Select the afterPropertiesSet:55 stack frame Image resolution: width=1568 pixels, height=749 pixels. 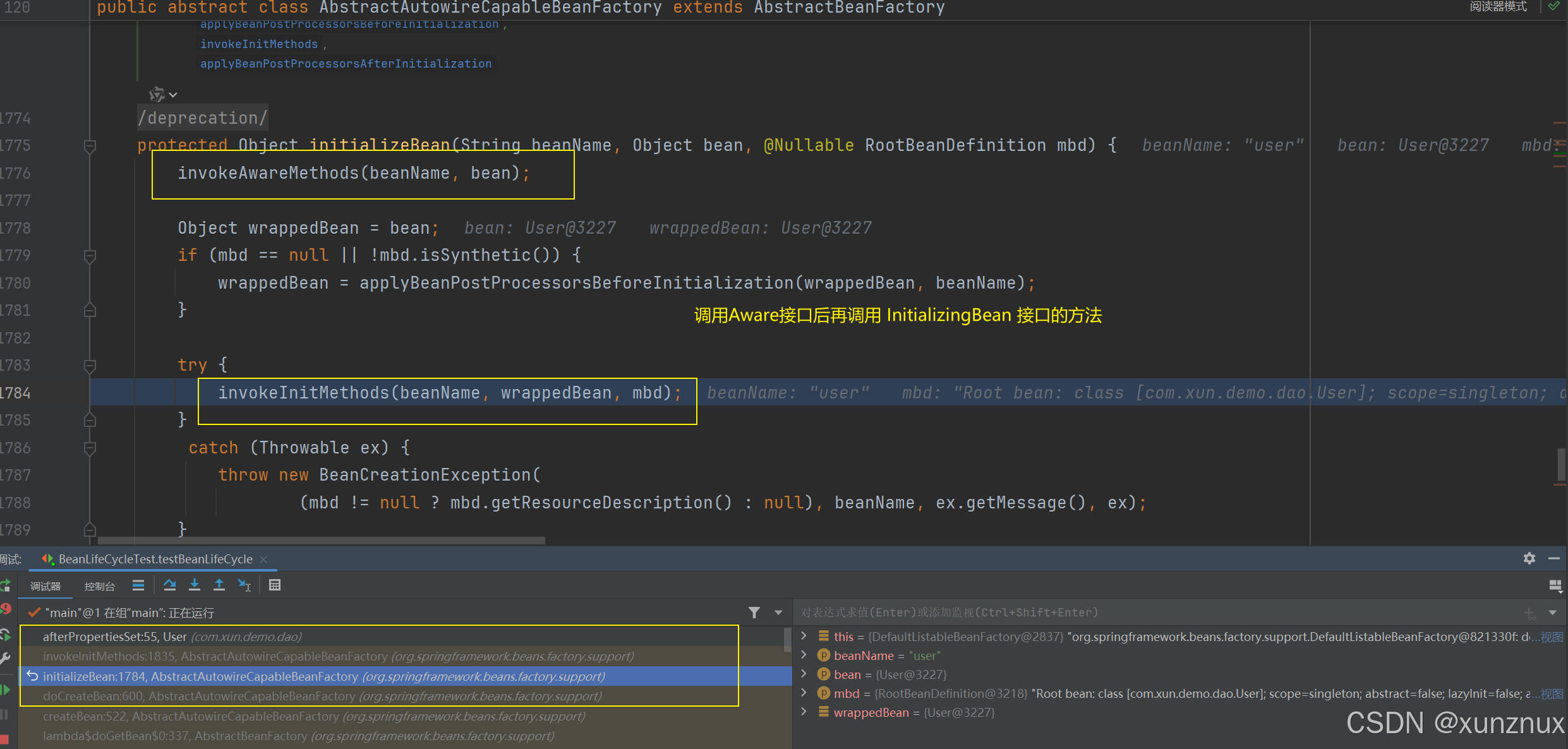point(404,637)
